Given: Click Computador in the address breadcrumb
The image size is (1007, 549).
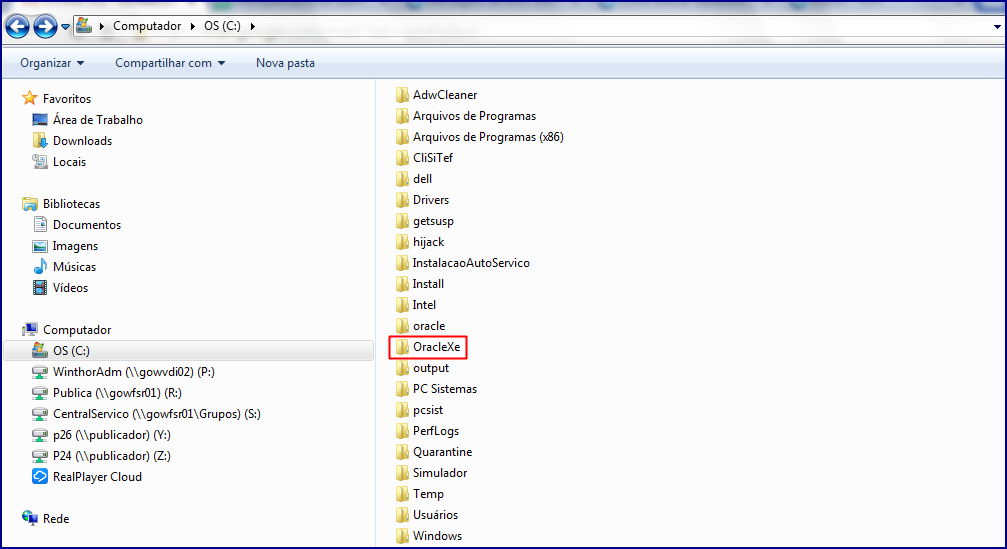Looking at the screenshot, I should (x=147, y=26).
